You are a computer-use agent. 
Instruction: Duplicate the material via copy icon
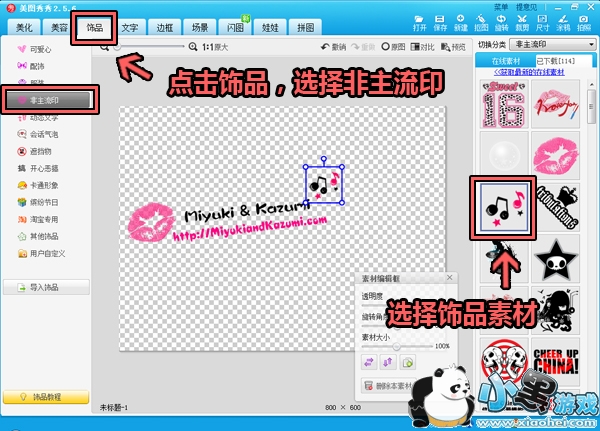point(407,362)
